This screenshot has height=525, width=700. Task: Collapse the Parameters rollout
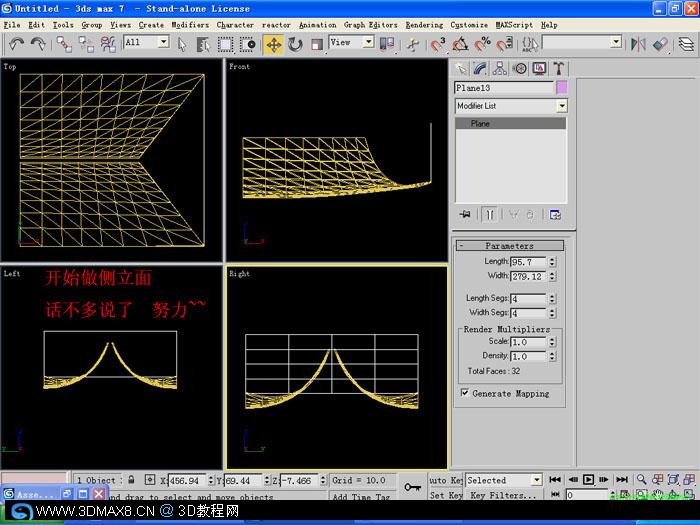[510, 246]
